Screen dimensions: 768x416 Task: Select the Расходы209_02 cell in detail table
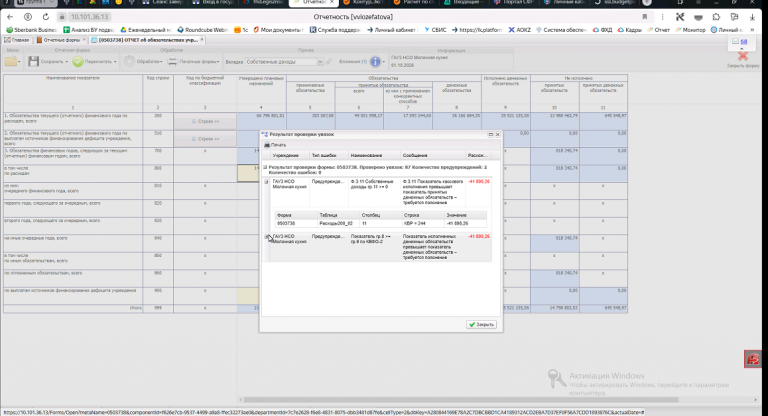coord(338,223)
